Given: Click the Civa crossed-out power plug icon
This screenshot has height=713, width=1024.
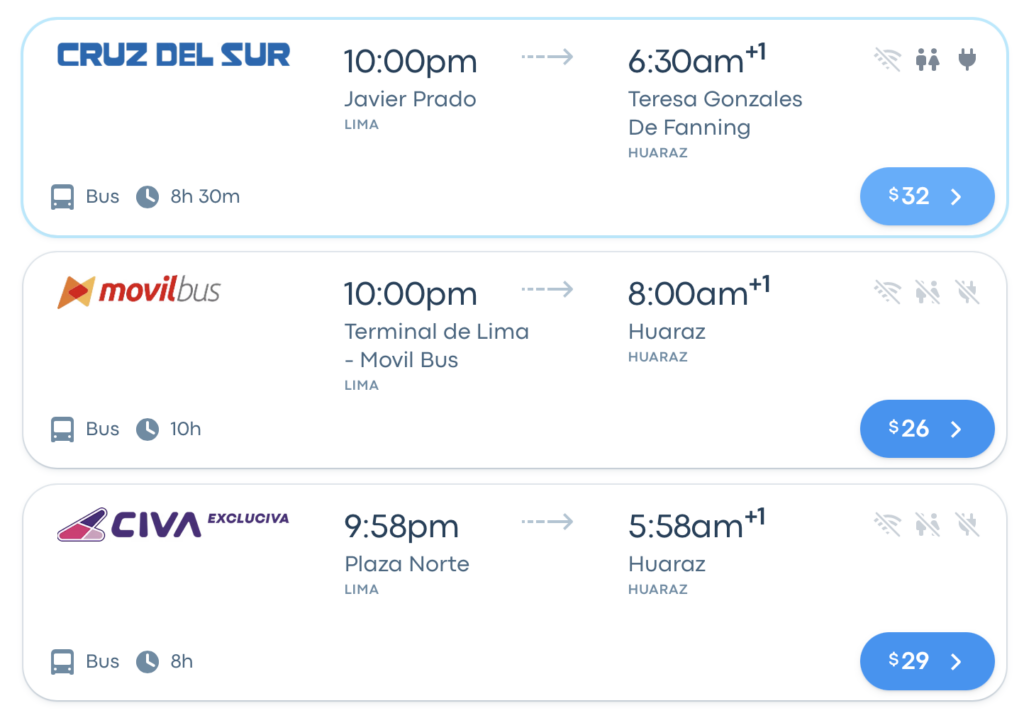Looking at the screenshot, I should pos(967,524).
